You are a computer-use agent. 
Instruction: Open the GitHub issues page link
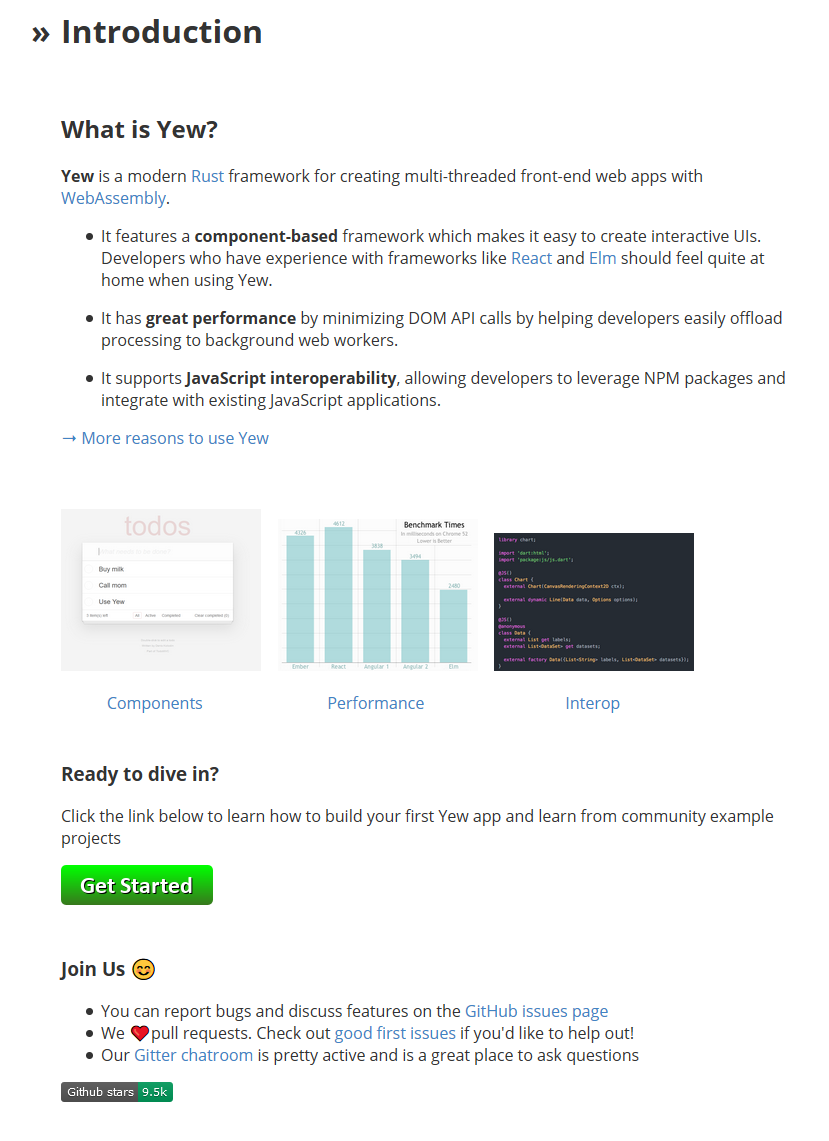point(536,1011)
